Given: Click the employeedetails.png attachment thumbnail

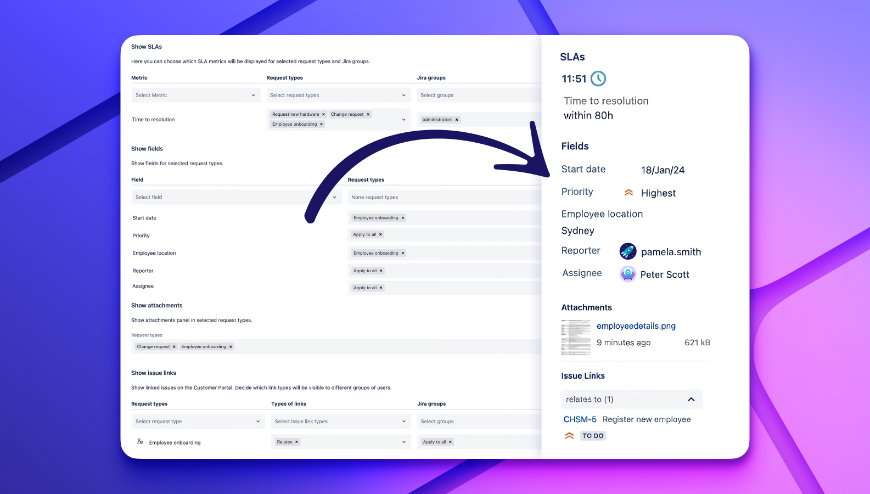Looking at the screenshot, I should pyautogui.click(x=576, y=337).
